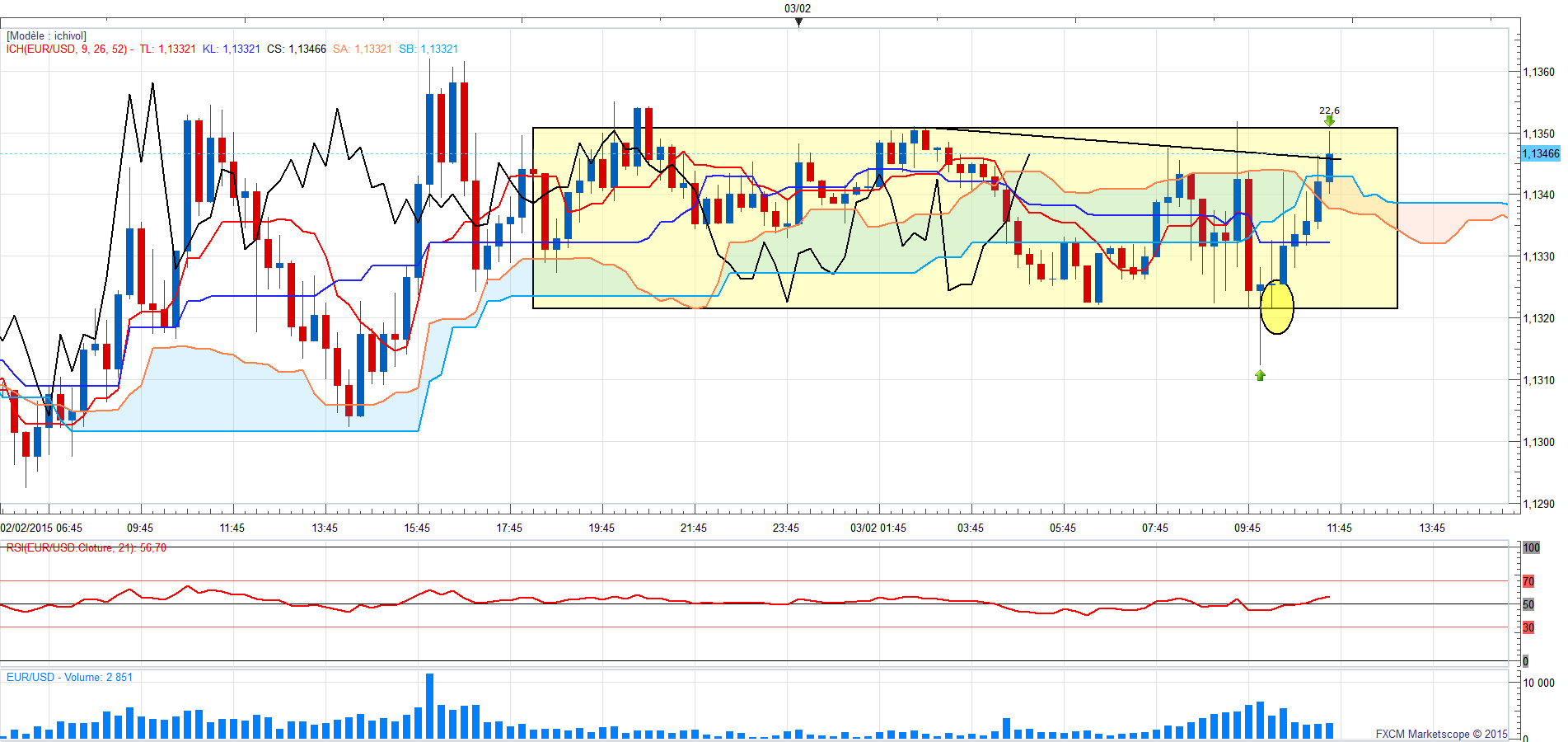Click the light blue SB: 1,13321 legend value
The height and width of the screenshot is (742, 1568).
pos(428,49)
